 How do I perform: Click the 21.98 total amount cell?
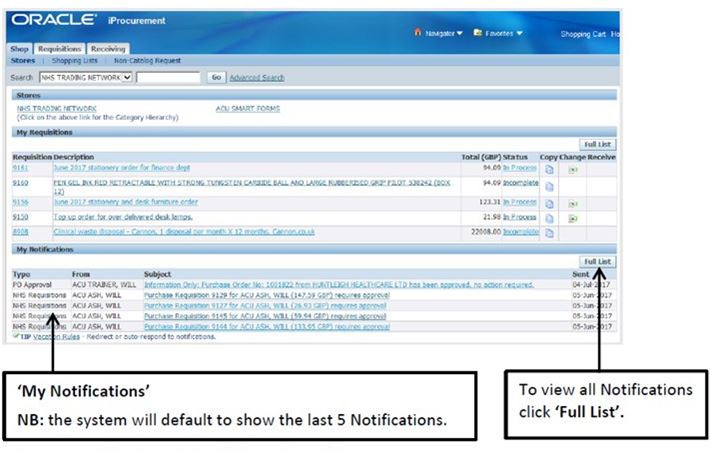coord(492,217)
